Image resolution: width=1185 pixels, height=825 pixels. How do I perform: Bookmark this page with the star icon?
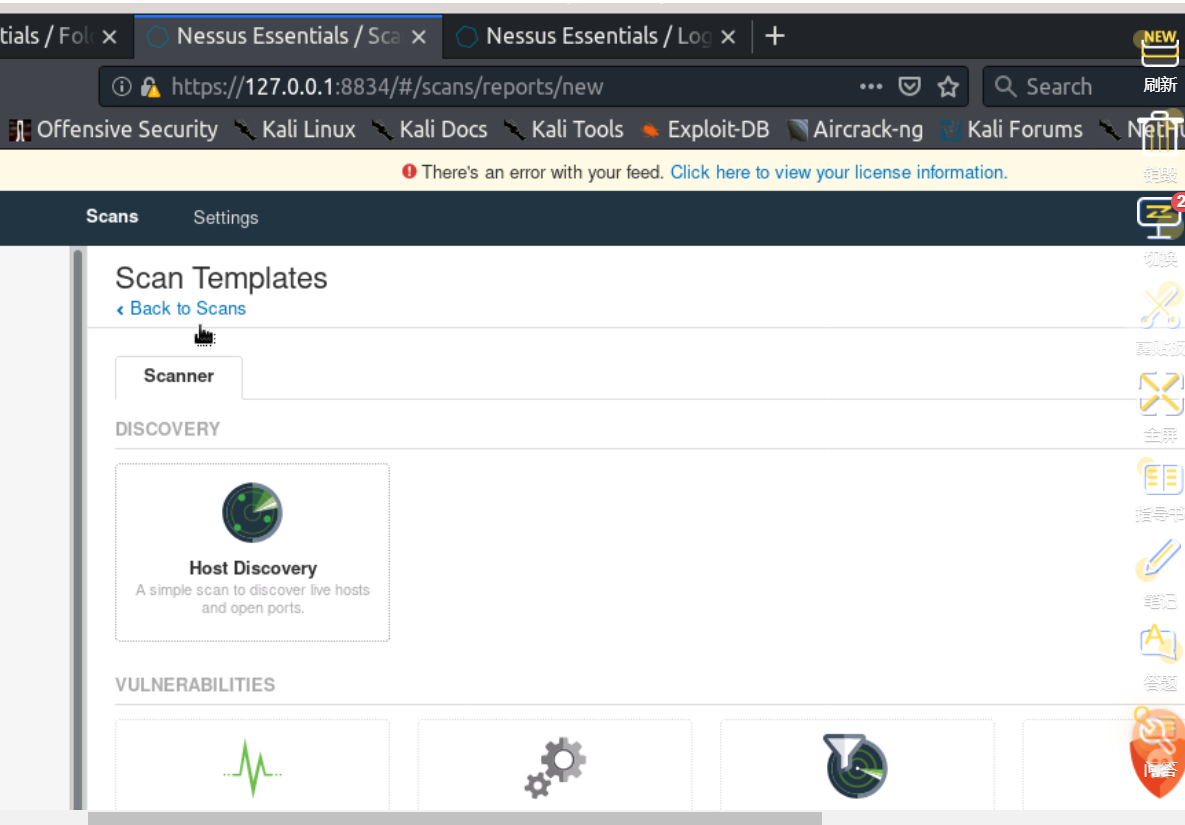tap(948, 87)
